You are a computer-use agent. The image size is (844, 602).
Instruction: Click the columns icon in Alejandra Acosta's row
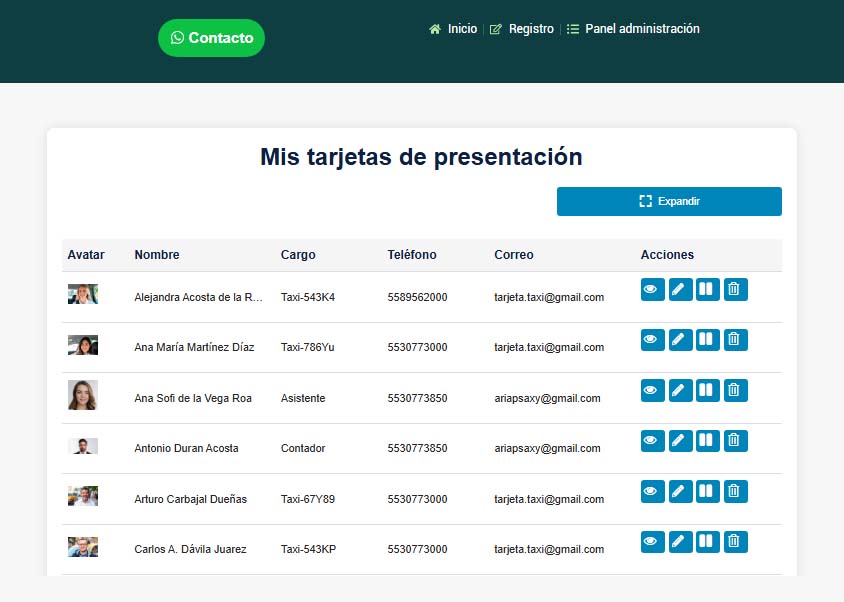707,289
